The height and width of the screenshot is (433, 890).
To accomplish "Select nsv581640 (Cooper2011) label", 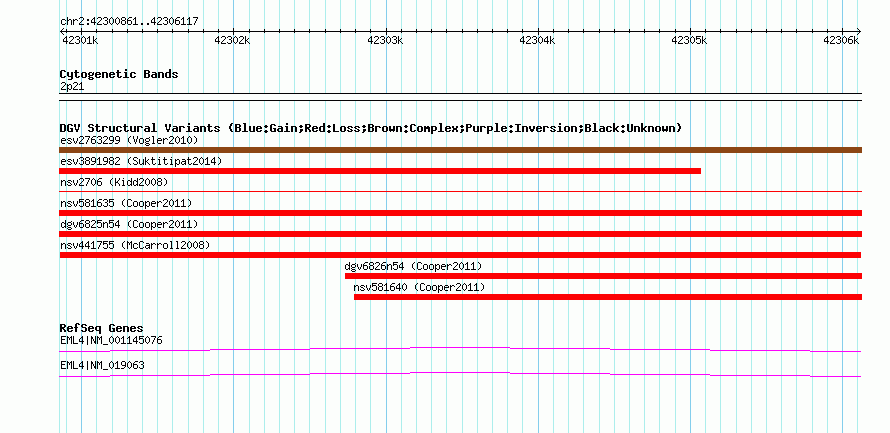I will click(x=419, y=287).
